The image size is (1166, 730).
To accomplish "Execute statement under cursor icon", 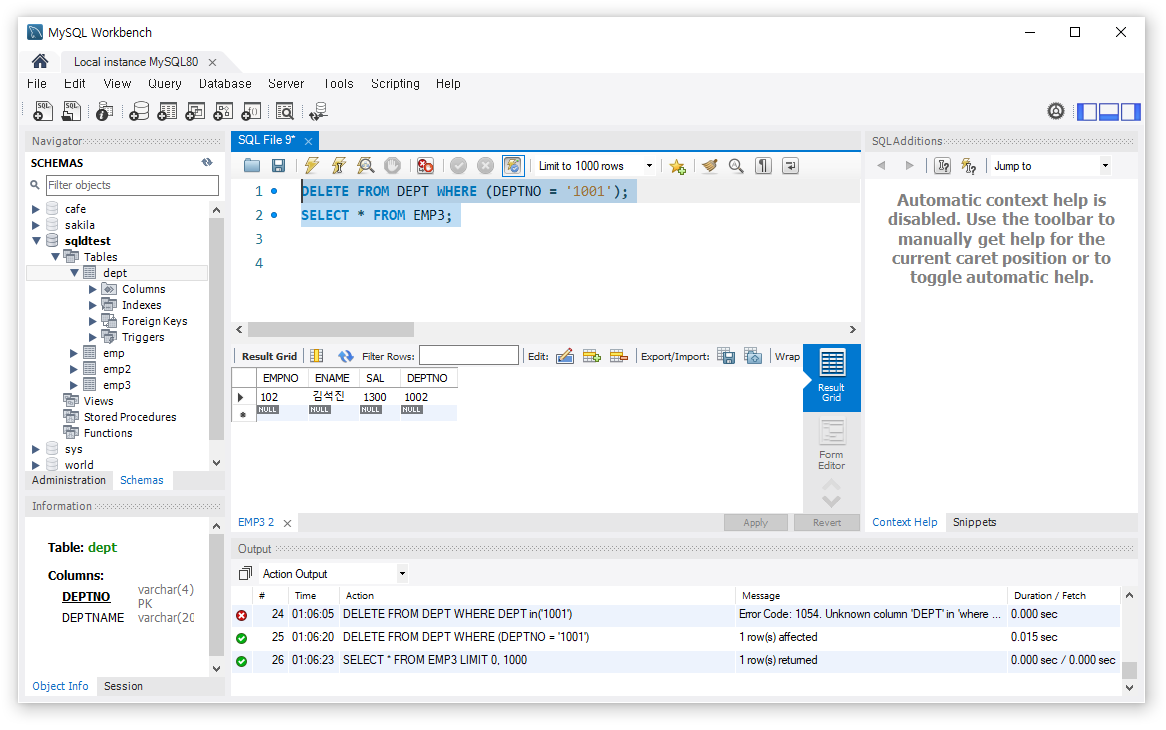I will tap(338, 166).
